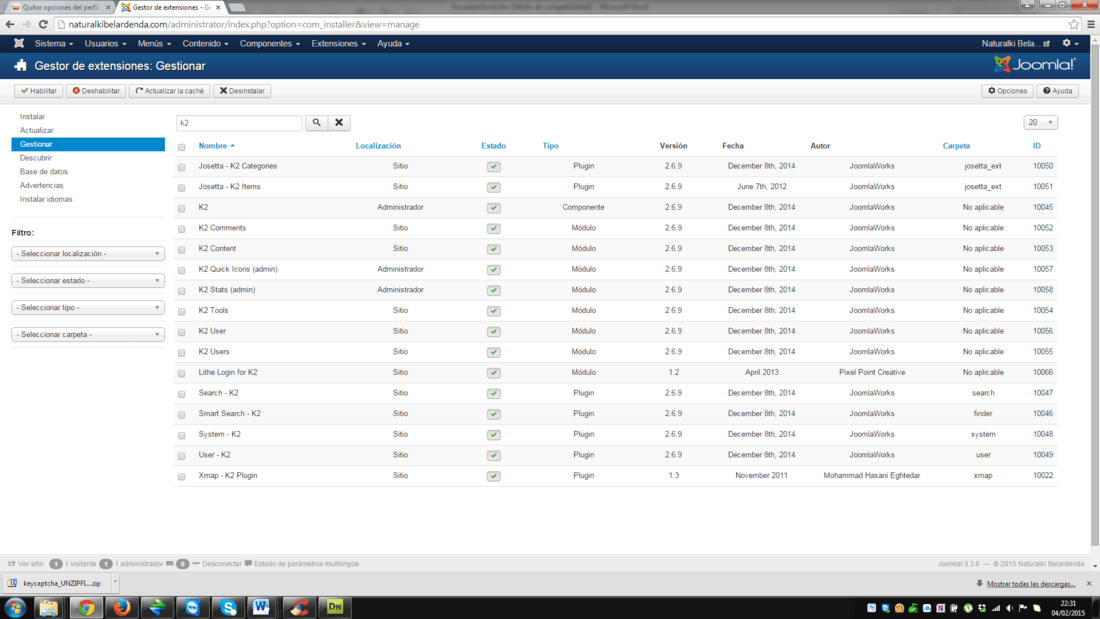Go to Descubrir in the sidebar
This screenshot has height=619, width=1100.
tap(36, 158)
